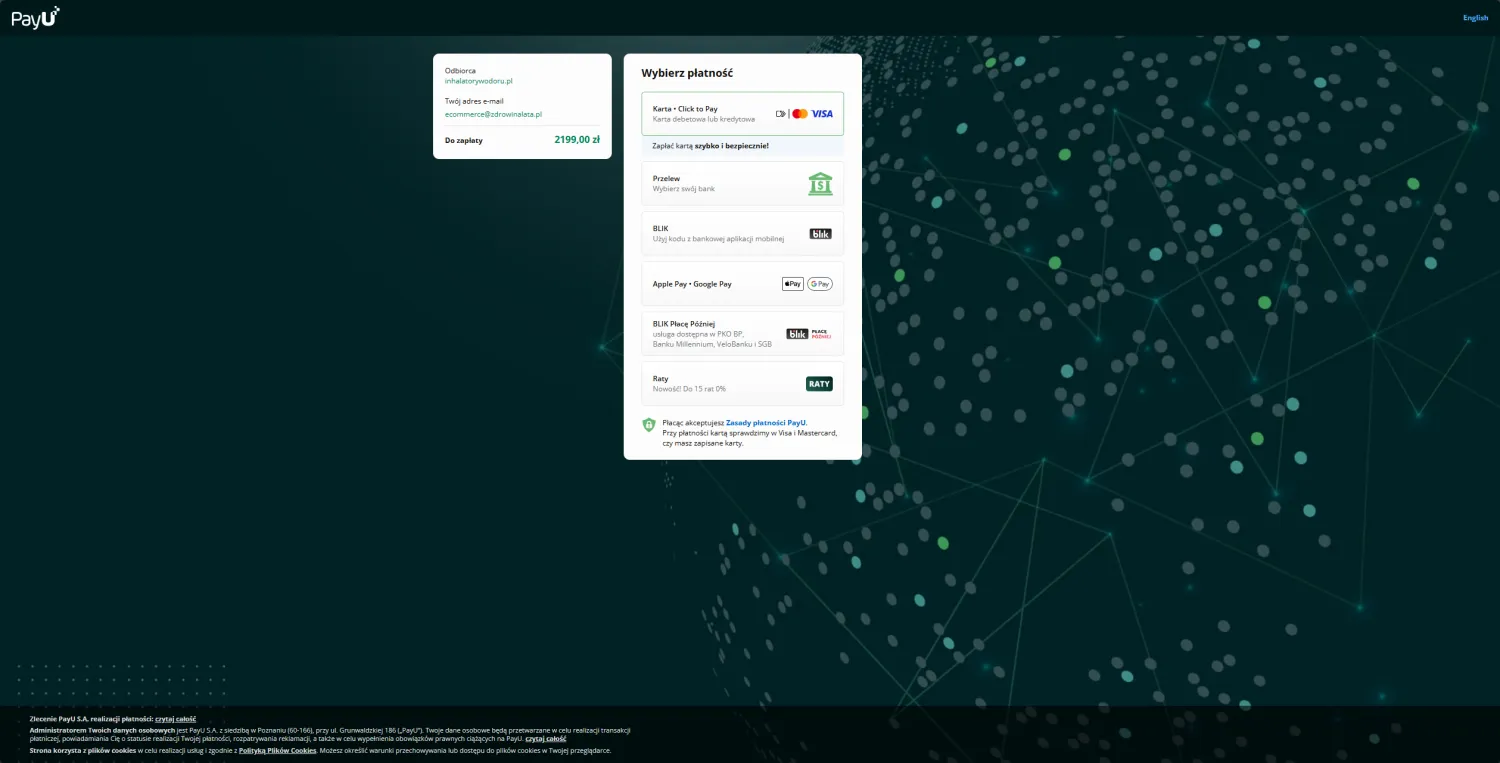Image resolution: width=1500 pixels, height=763 pixels.
Task: Open Polityką Plików Cookies link
Action: (278, 750)
